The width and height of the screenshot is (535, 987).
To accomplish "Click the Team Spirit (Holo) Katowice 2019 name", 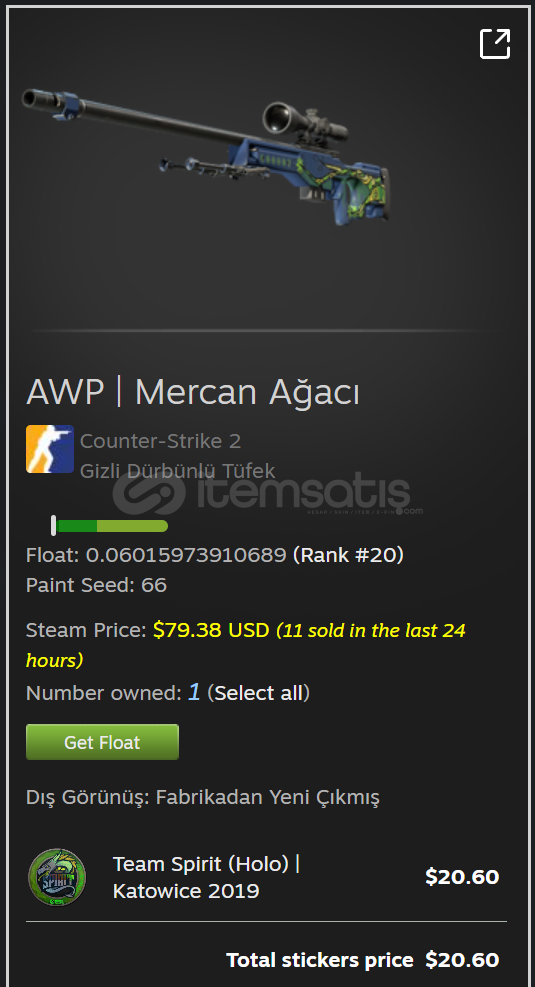I will [x=206, y=877].
